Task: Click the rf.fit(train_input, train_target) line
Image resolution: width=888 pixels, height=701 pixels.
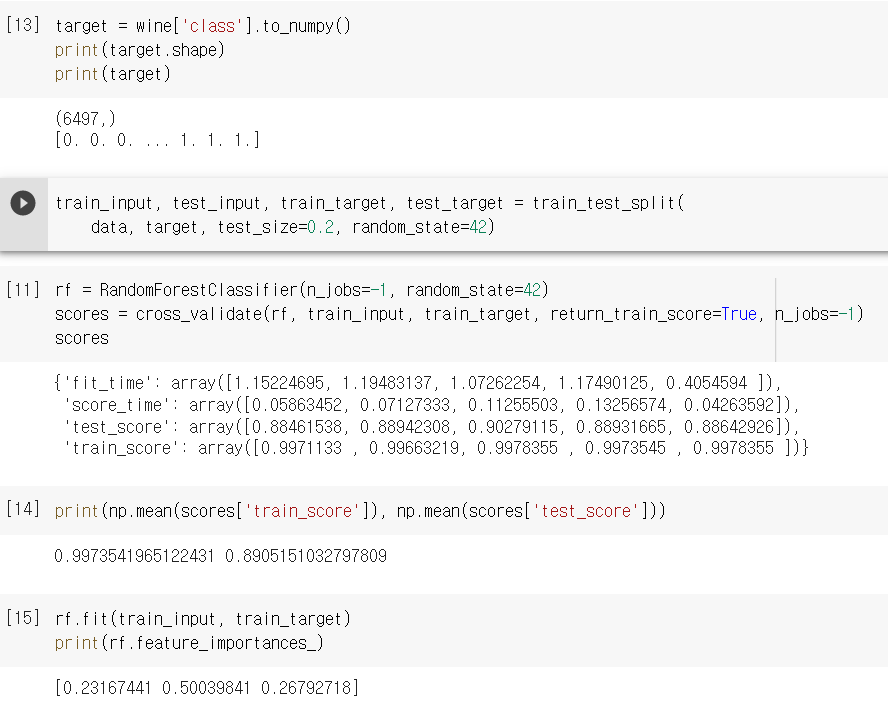Action: pyautogui.click(x=203, y=619)
